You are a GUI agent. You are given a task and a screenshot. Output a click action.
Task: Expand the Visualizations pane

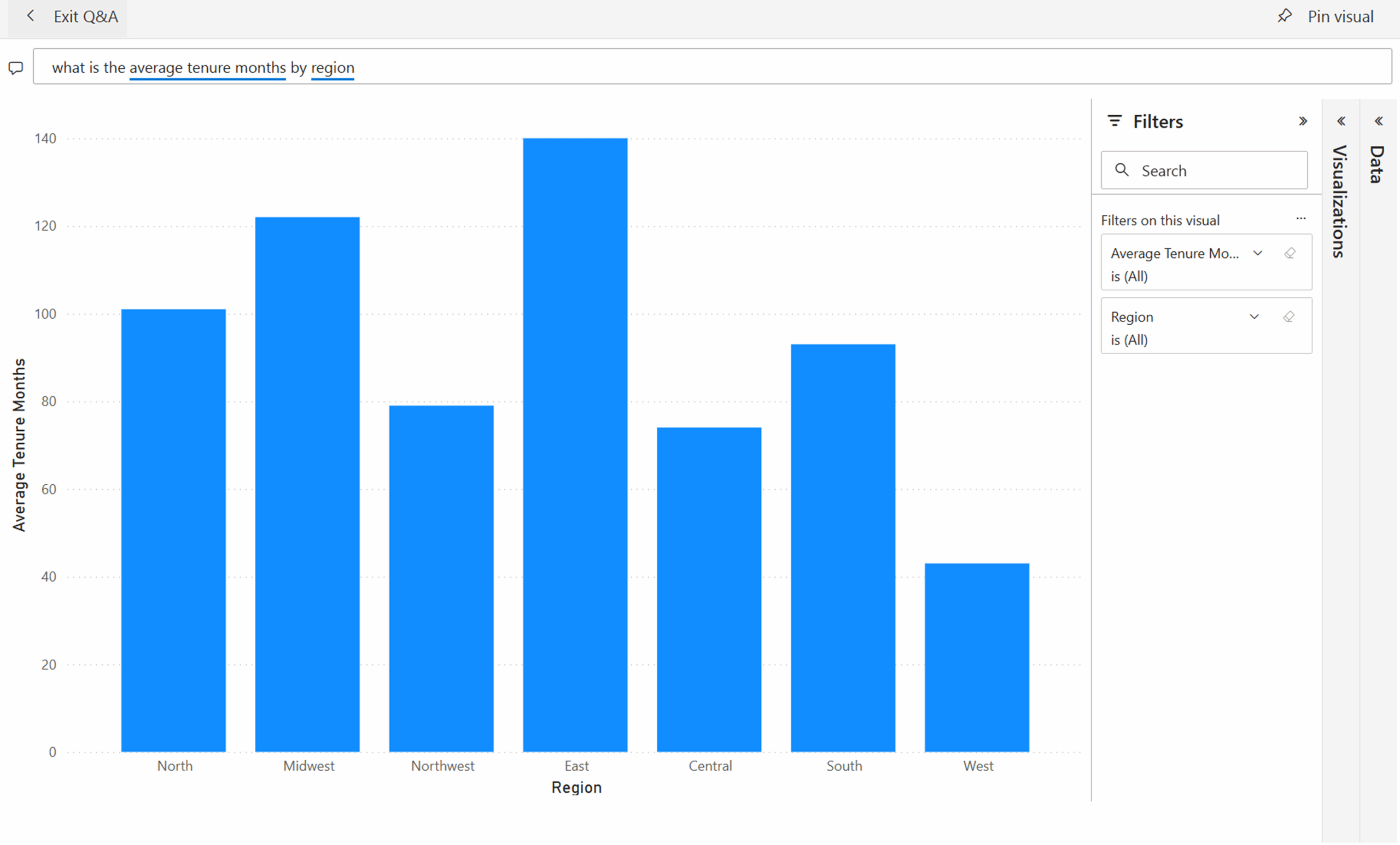click(x=1341, y=121)
